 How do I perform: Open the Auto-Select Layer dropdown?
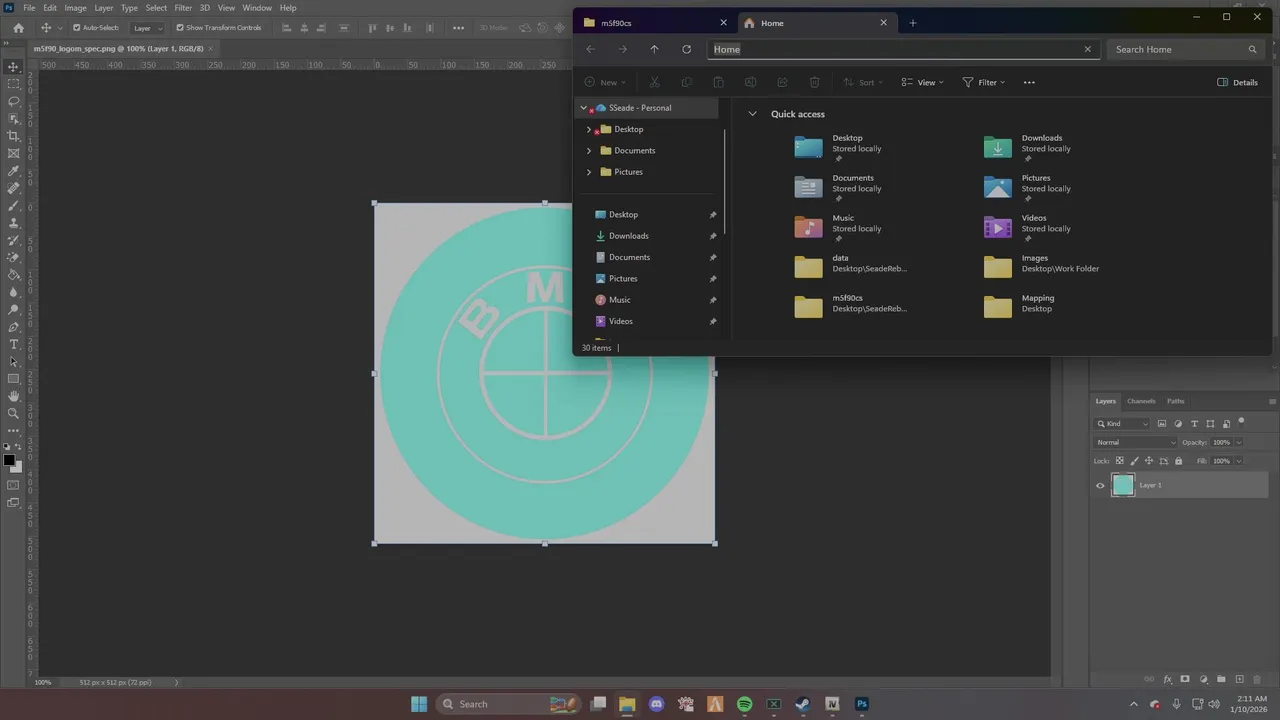148,28
